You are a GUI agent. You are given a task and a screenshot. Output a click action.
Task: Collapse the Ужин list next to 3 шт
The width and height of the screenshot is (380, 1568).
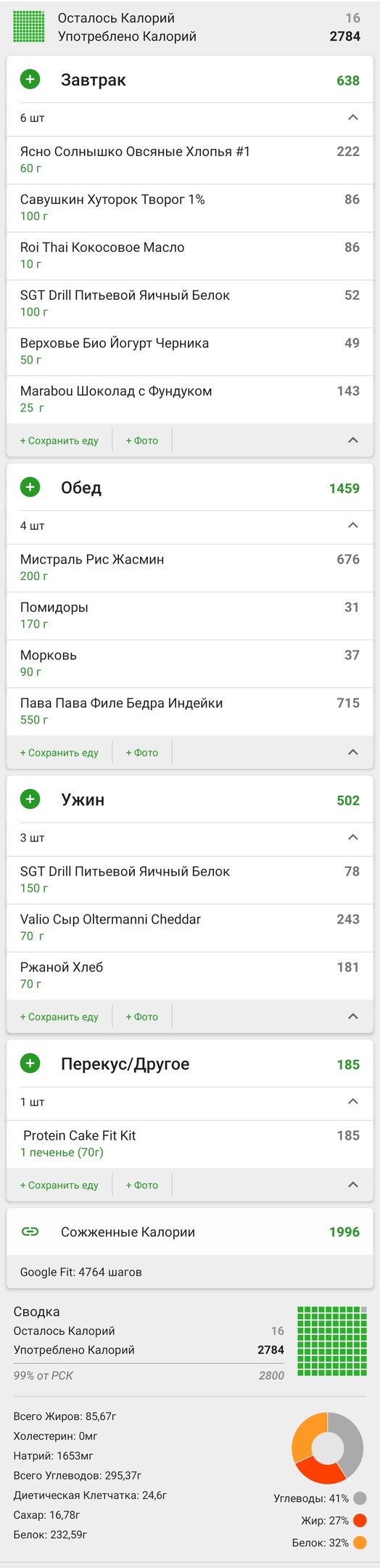pyautogui.click(x=353, y=838)
